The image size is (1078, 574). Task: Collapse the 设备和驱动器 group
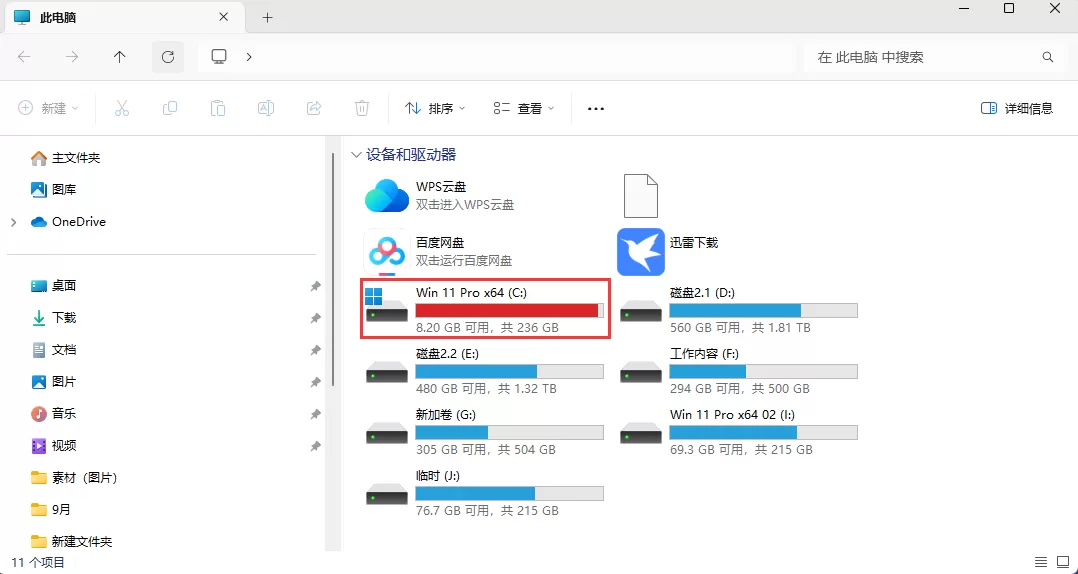(x=356, y=155)
